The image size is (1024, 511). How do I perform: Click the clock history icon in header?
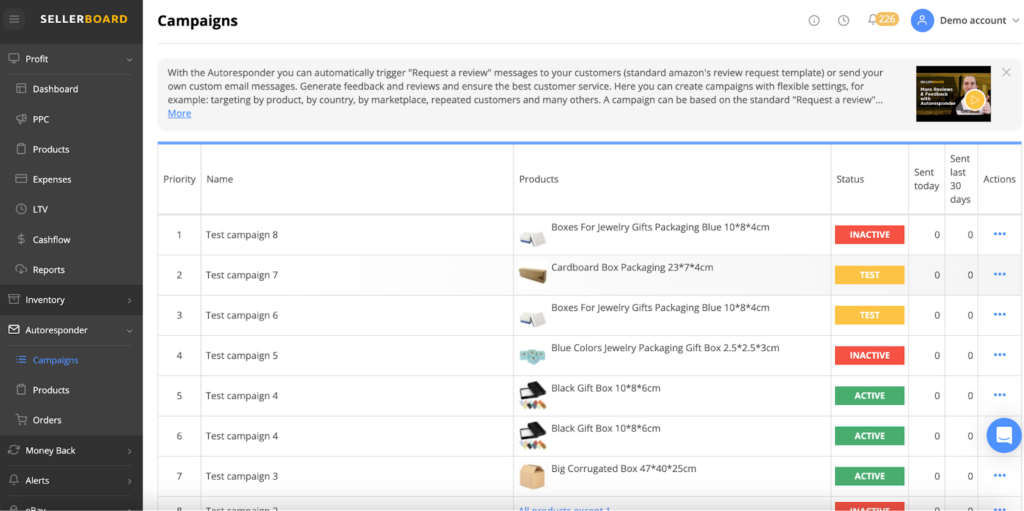(843, 20)
